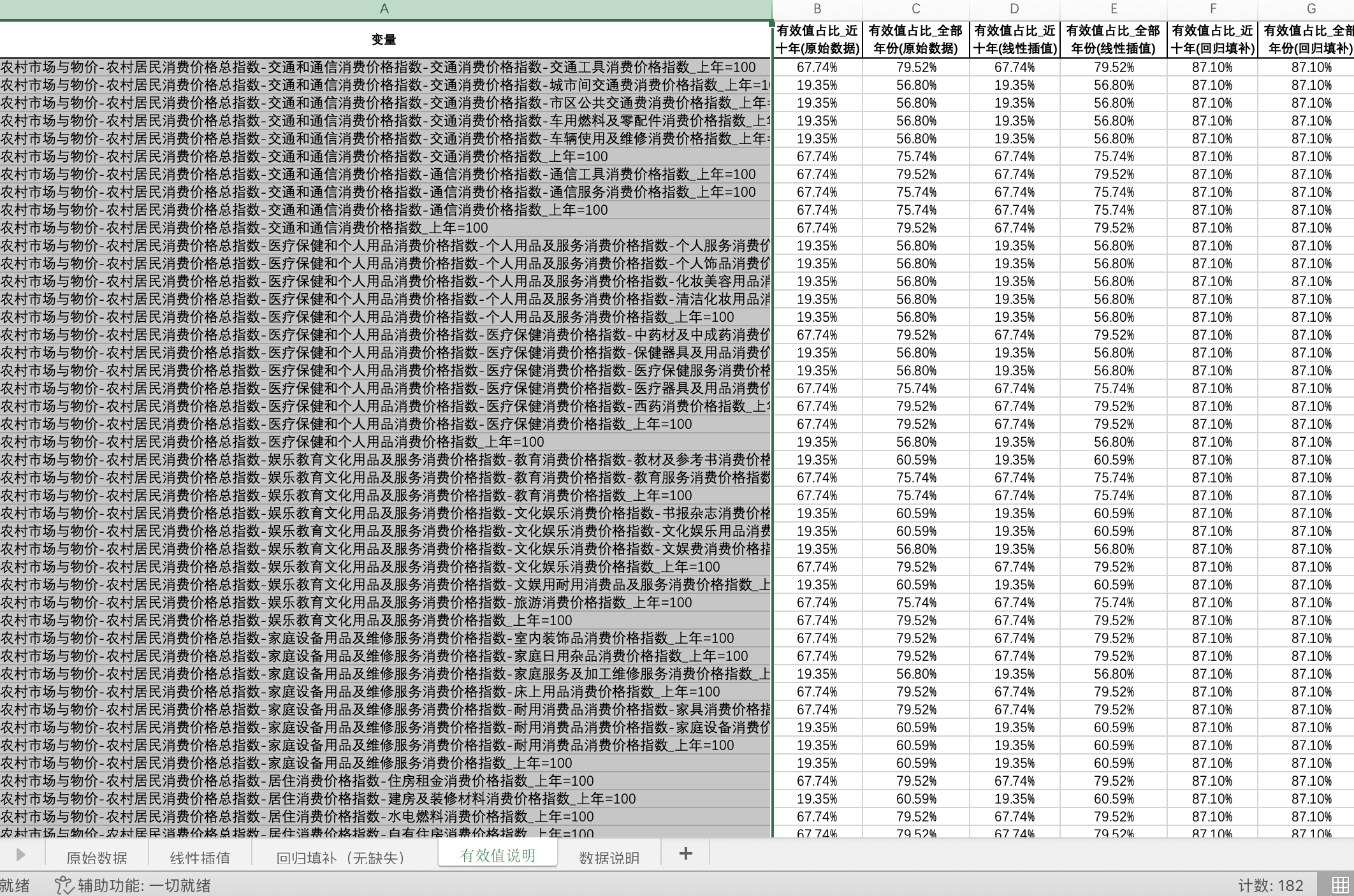Click 有效值占比_全部年份(原始数据) header cell
The height and width of the screenshot is (896, 1354).
point(915,40)
